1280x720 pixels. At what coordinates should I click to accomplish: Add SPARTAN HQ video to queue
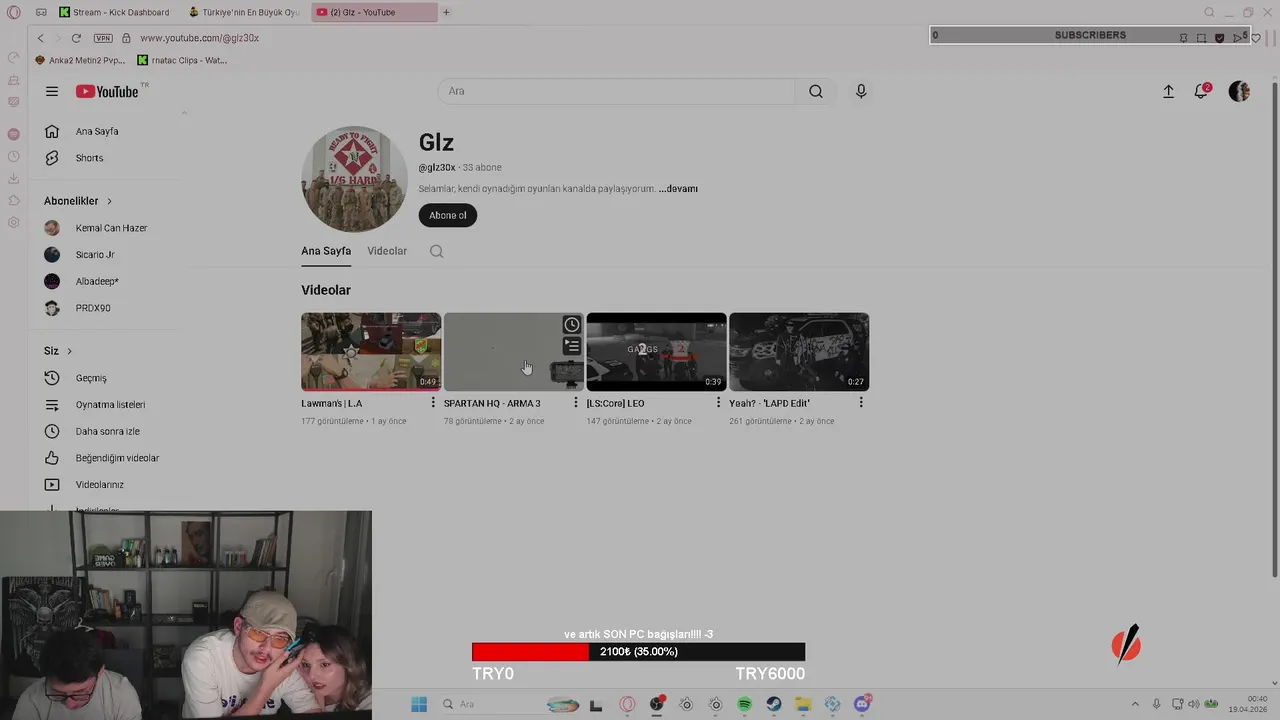click(571, 346)
